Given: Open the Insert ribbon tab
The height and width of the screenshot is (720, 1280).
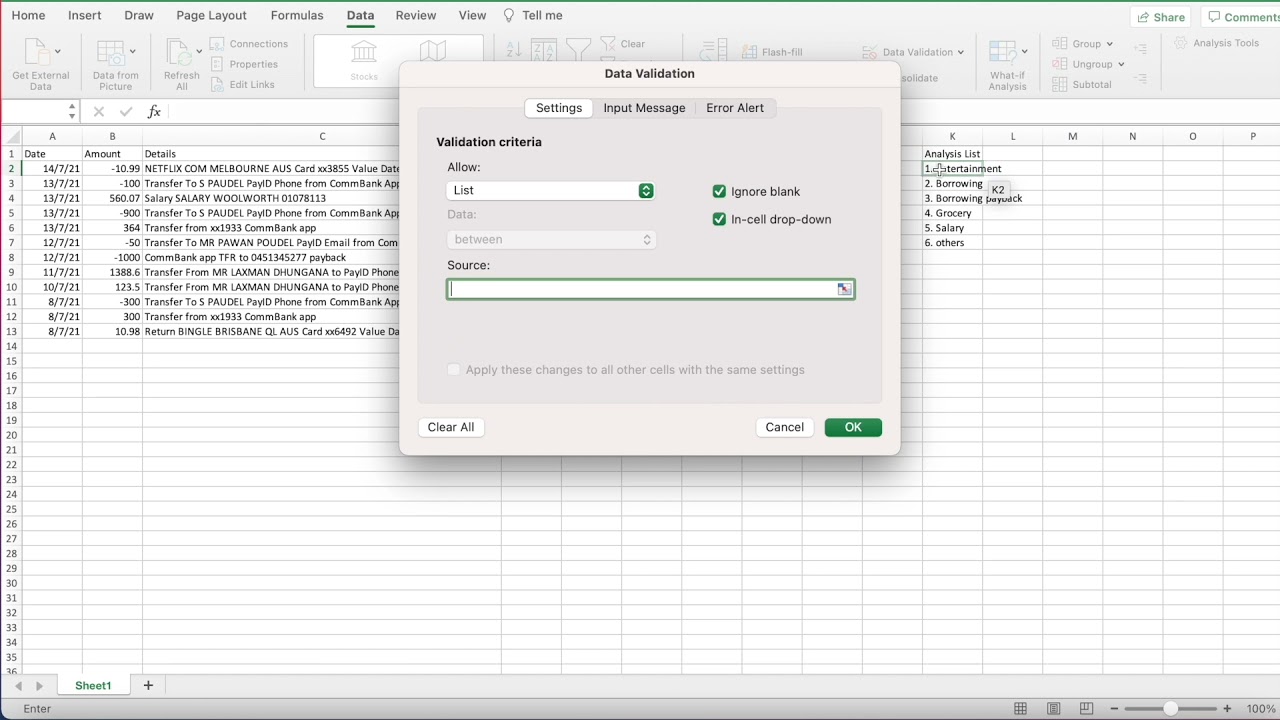Looking at the screenshot, I should tap(85, 15).
